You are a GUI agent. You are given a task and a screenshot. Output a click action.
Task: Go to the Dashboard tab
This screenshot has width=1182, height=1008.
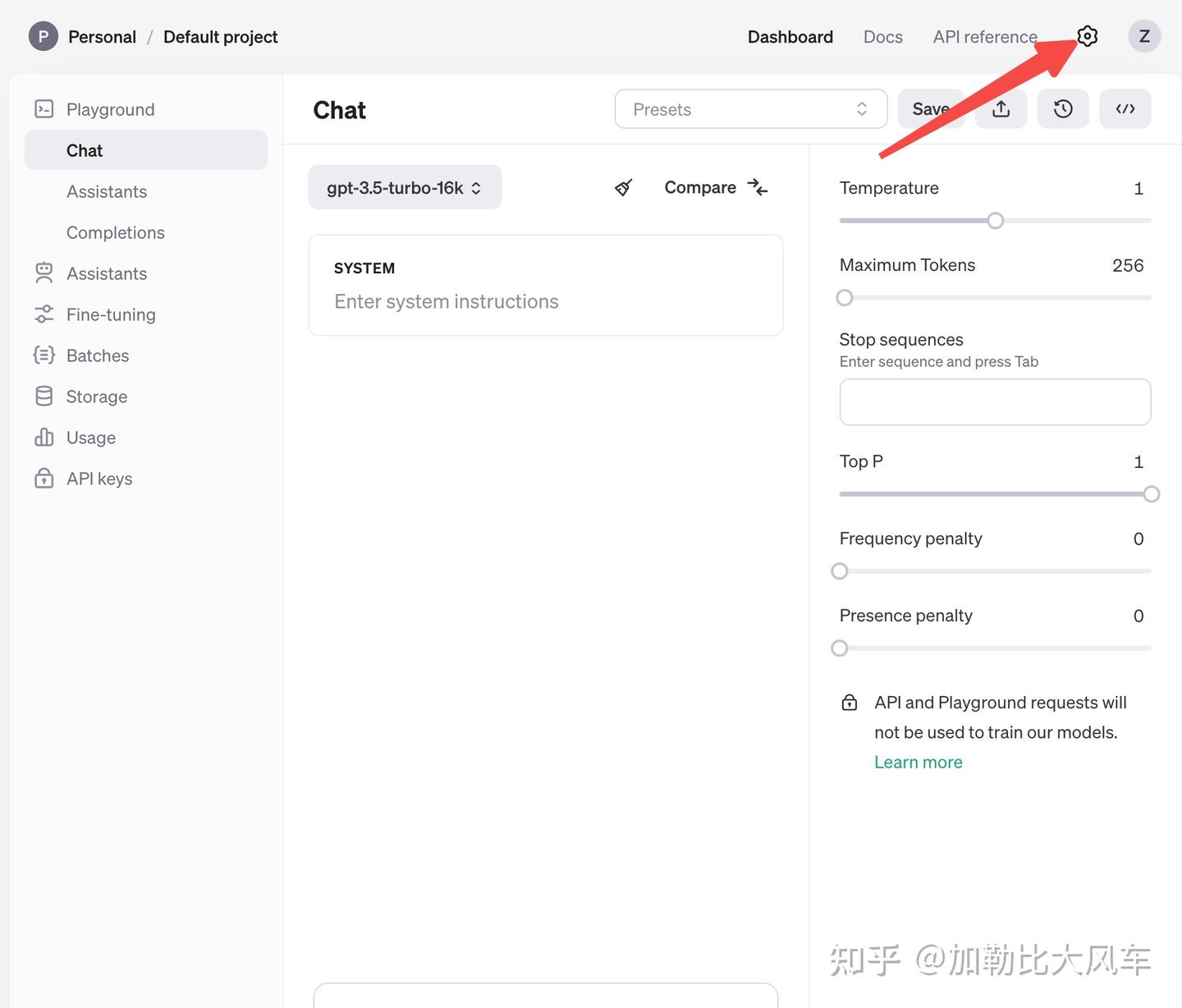(x=790, y=36)
